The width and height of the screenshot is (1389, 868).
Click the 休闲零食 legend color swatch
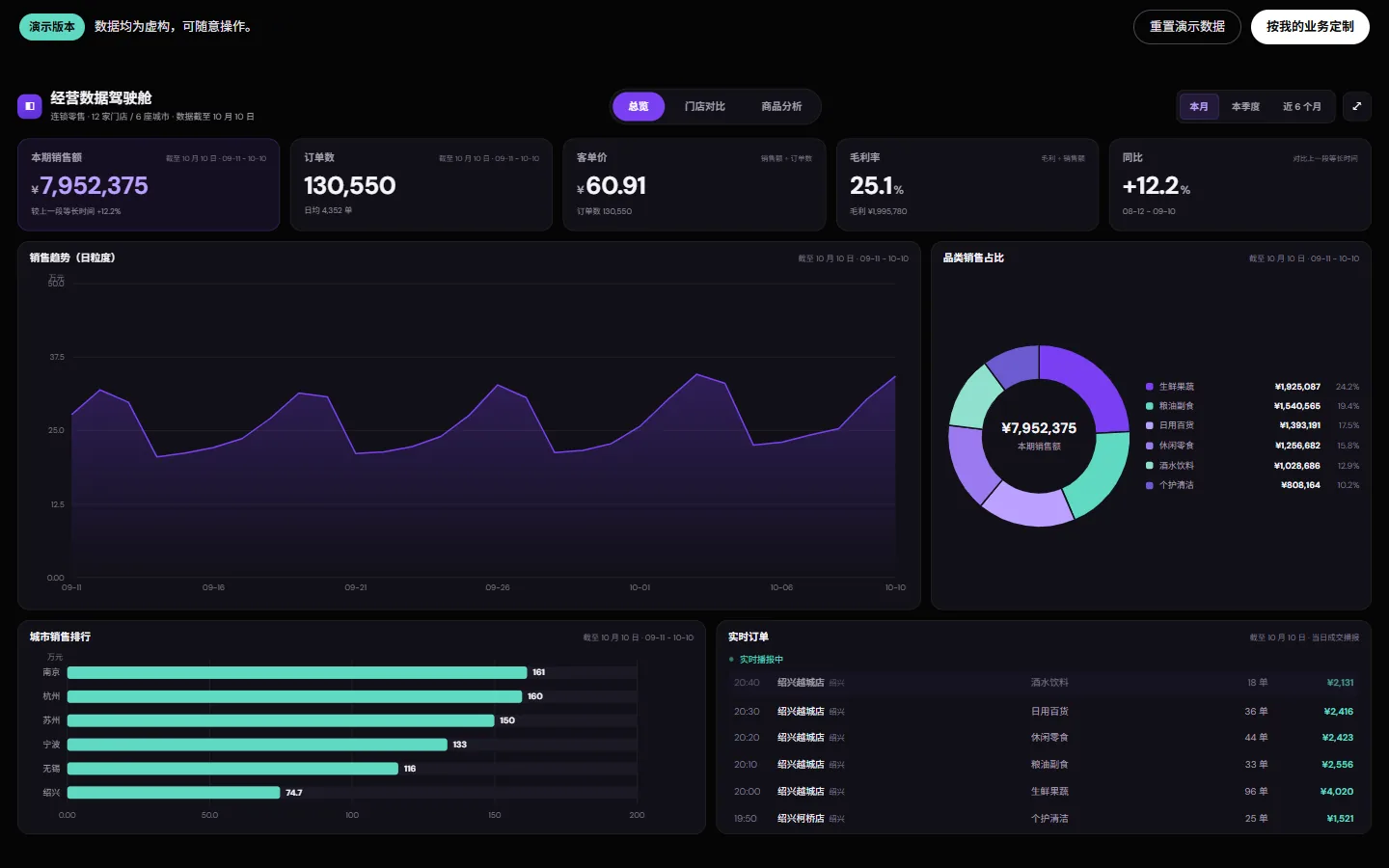[x=1150, y=446]
